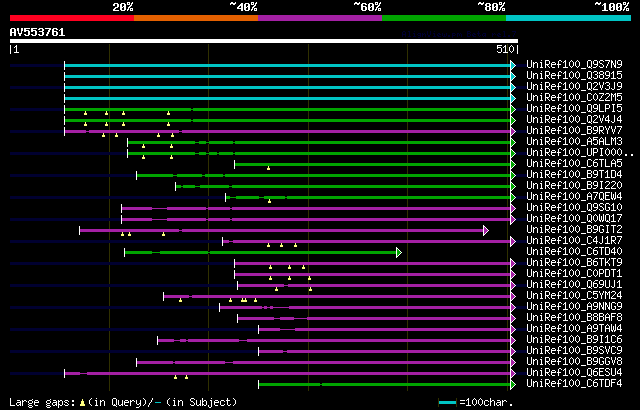This screenshot has height=410, width=640.
Task: Click the green alignment bar for C6TDF4
Action: pyautogui.click(x=384, y=384)
